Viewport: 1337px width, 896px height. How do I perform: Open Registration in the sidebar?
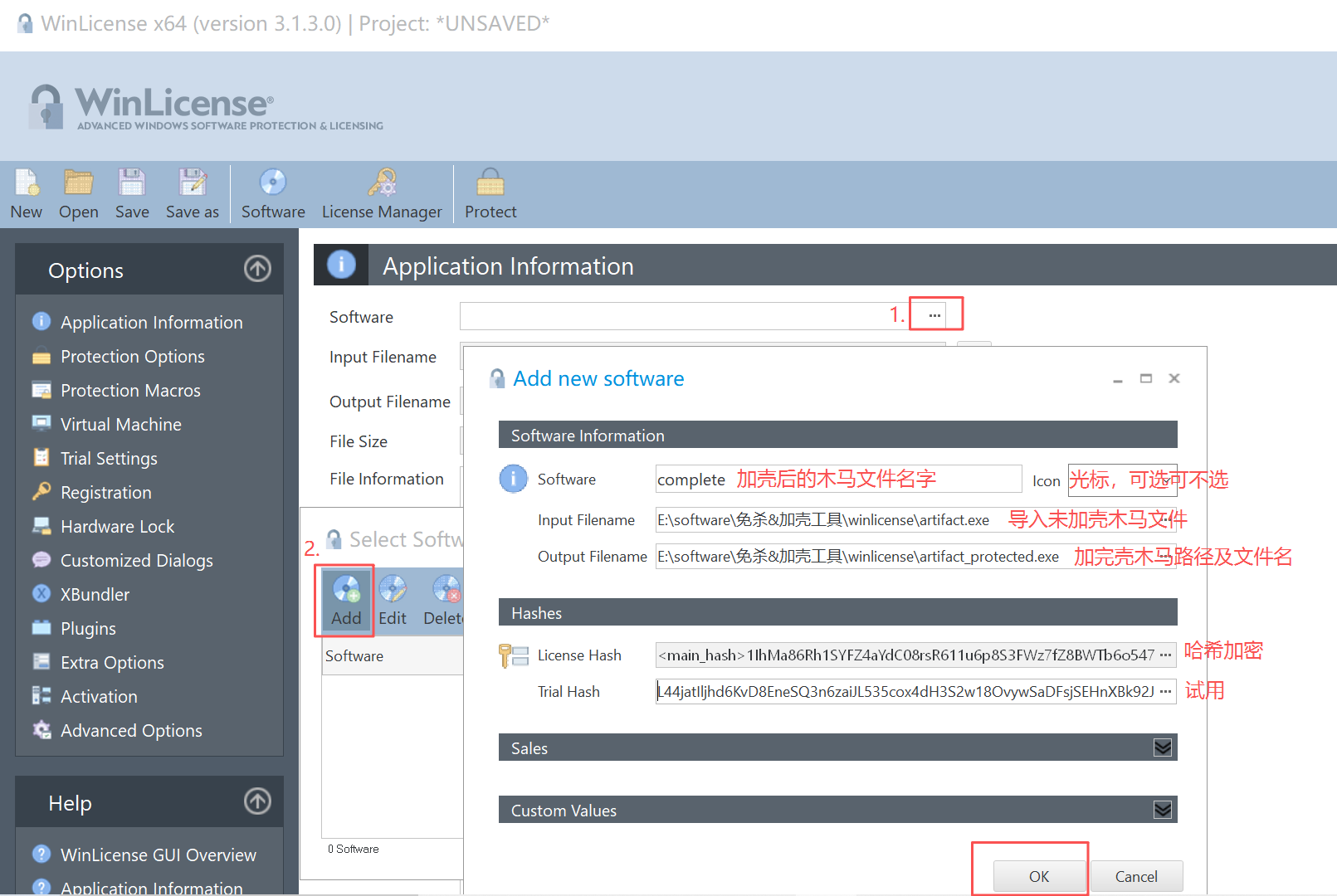point(105,492)
